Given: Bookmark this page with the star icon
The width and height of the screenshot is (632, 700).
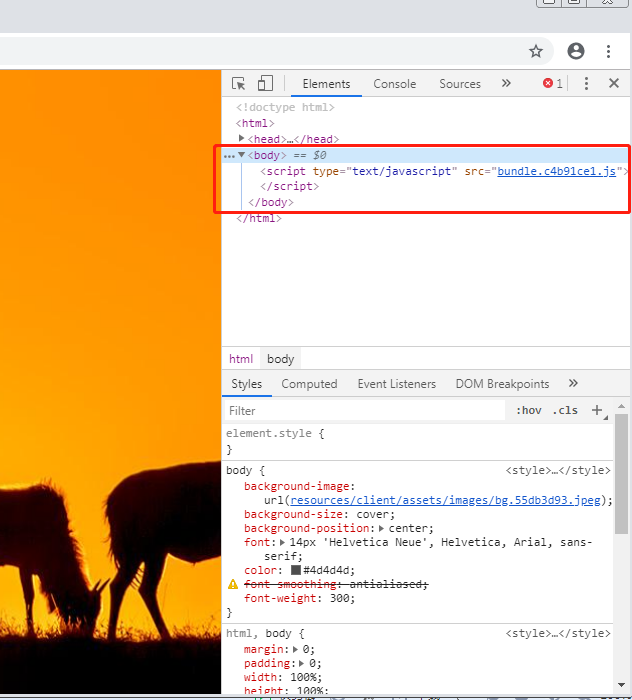Looking at the screenshot, I should pos(536,51).
